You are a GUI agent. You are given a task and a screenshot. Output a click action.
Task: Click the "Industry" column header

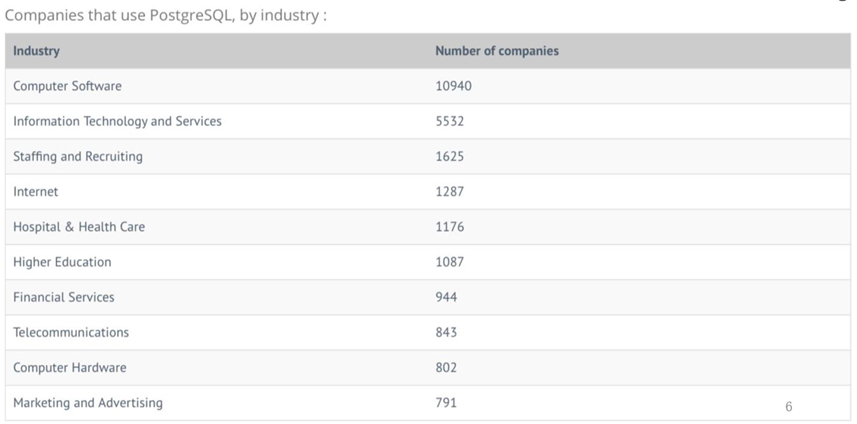[36, 51]
